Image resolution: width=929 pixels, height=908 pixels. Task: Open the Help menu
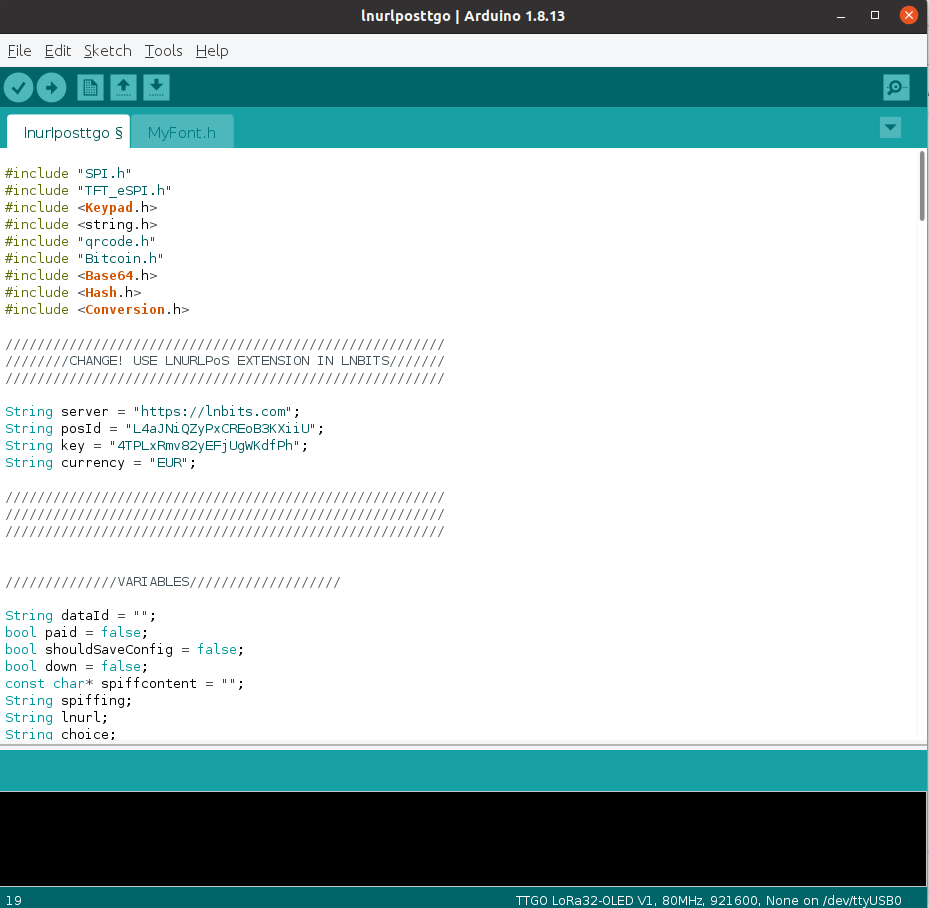tap(212, 51)
